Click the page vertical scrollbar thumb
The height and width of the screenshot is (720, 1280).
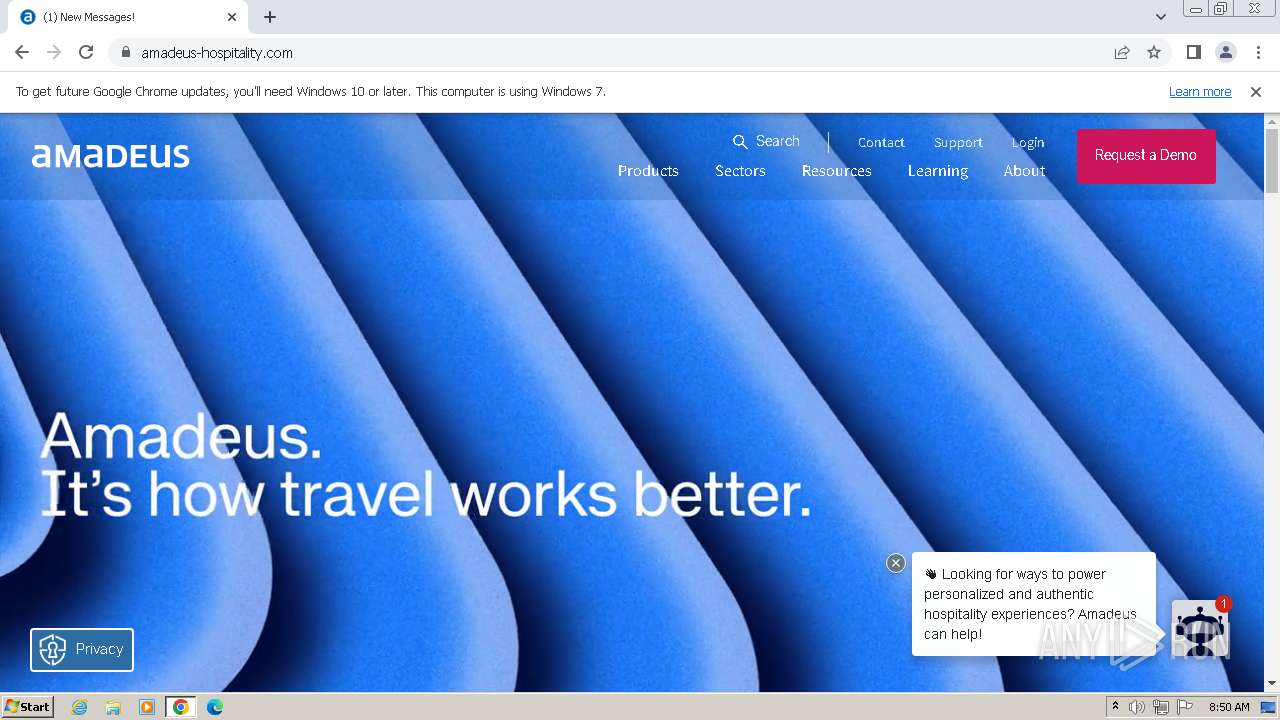1271,160
